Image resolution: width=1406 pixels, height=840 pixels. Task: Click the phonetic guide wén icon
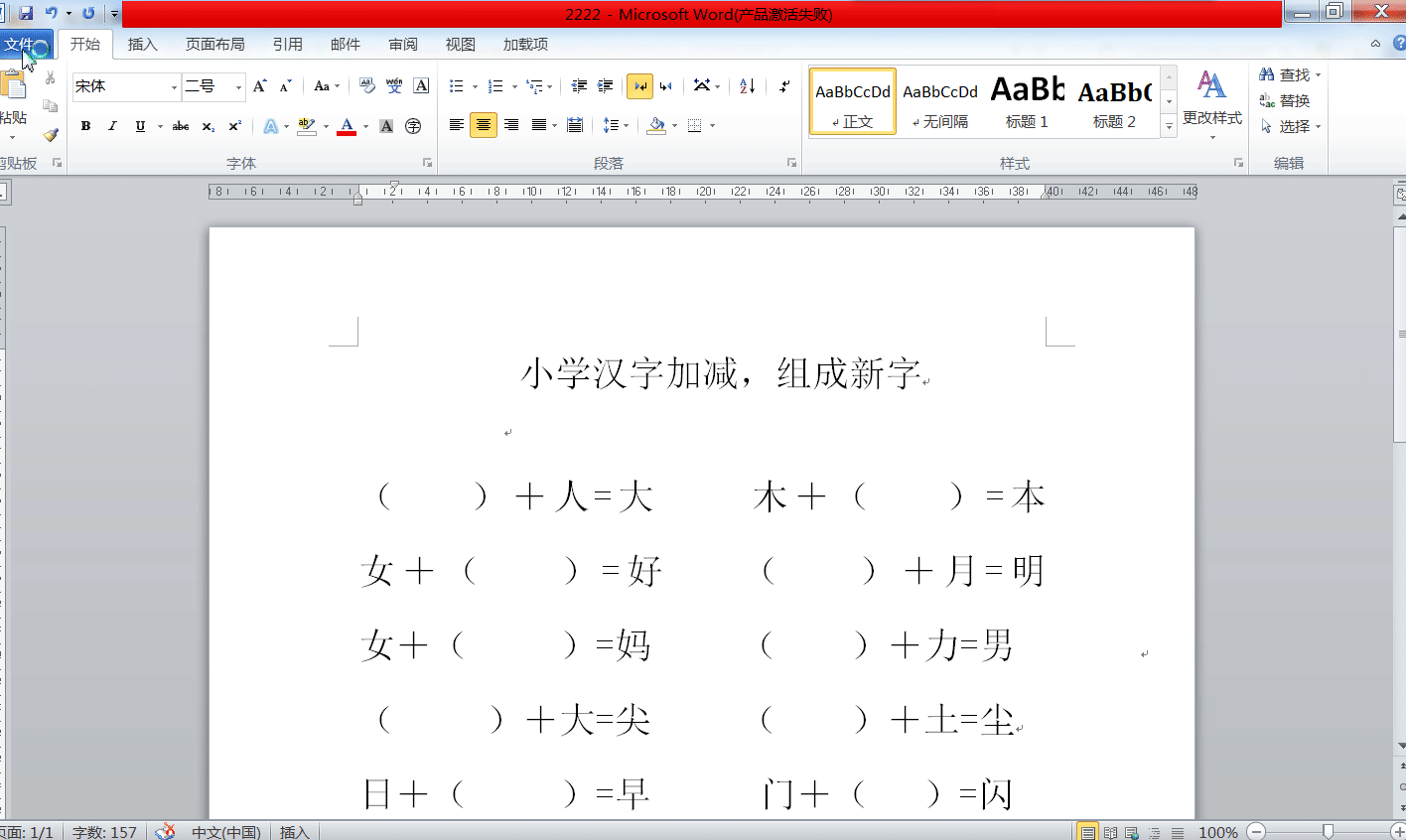394,86
